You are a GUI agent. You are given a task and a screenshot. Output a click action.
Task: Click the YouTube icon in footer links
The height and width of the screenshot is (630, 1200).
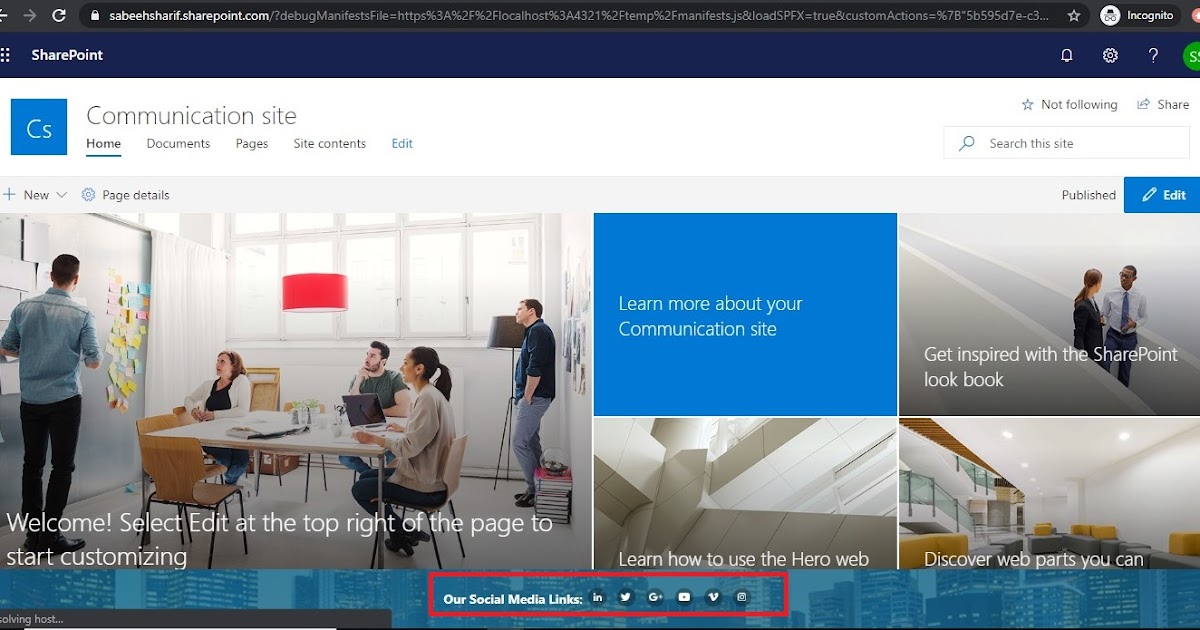(683, 596)
